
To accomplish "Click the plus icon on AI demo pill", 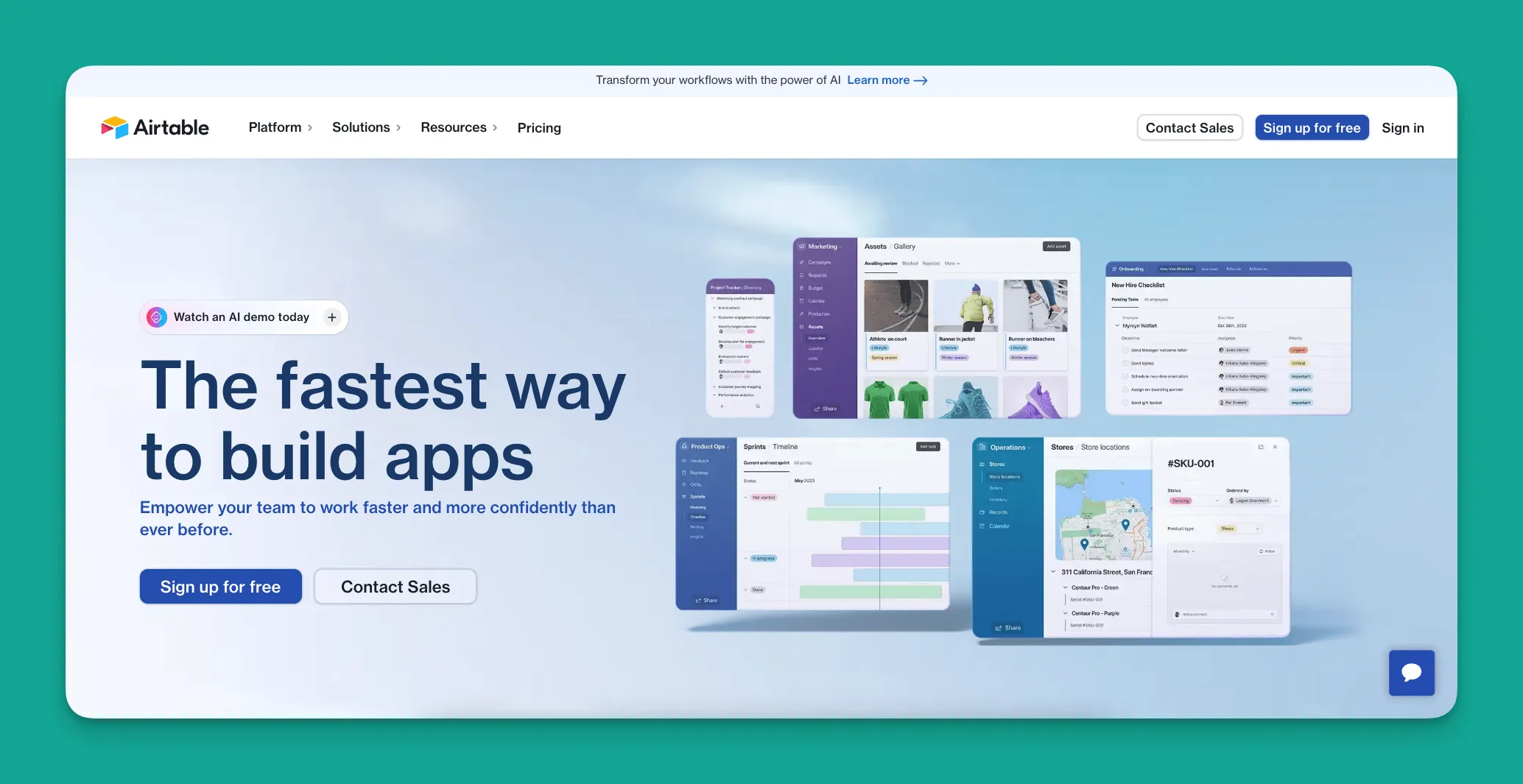I will point(332,317).
